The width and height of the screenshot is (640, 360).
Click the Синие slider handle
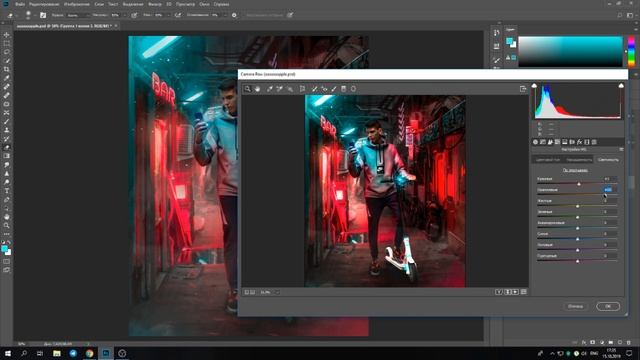pos(578,239)
